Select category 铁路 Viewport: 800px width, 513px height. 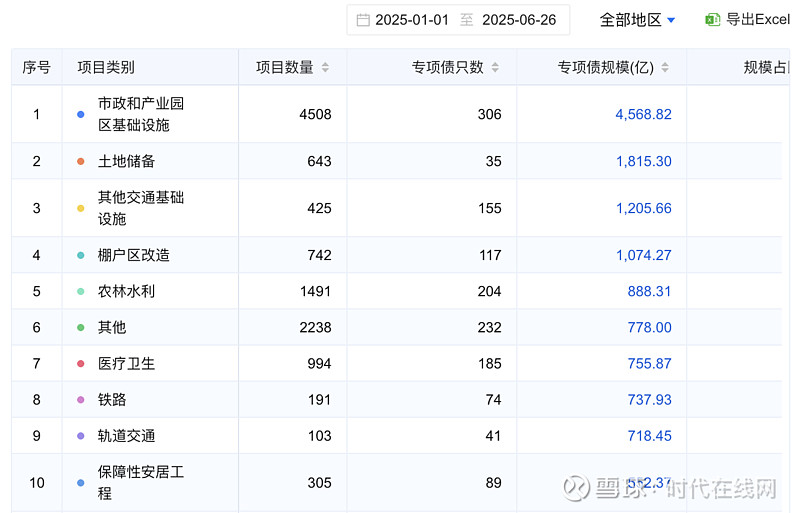(112, 400)
